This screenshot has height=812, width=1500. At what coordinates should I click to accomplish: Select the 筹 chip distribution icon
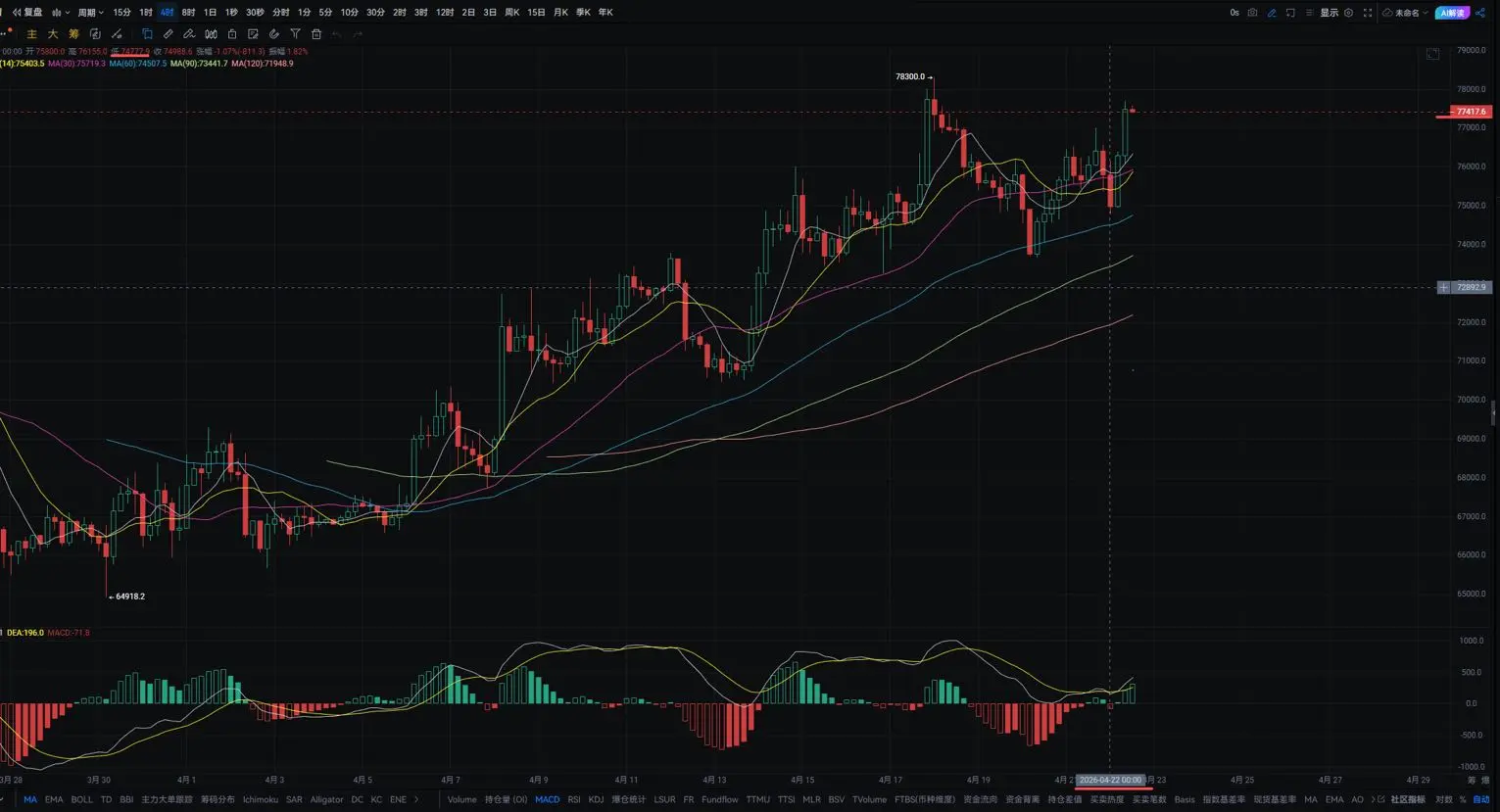coord(73,34)
